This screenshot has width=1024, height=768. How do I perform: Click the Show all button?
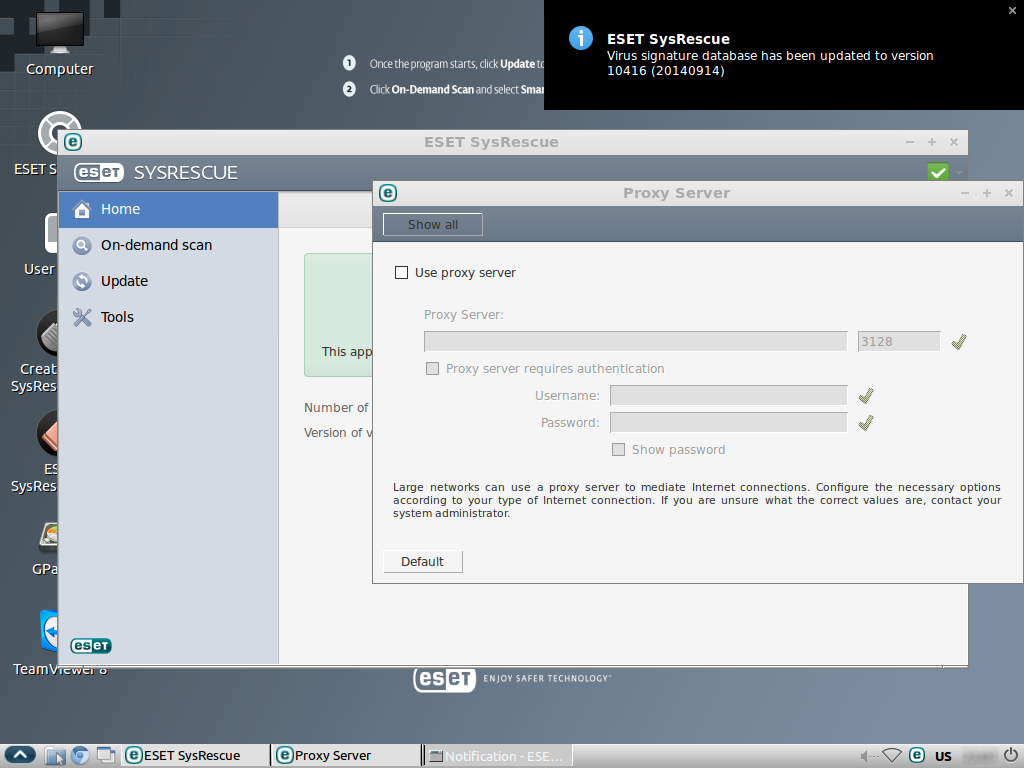(x=432, y=225)
